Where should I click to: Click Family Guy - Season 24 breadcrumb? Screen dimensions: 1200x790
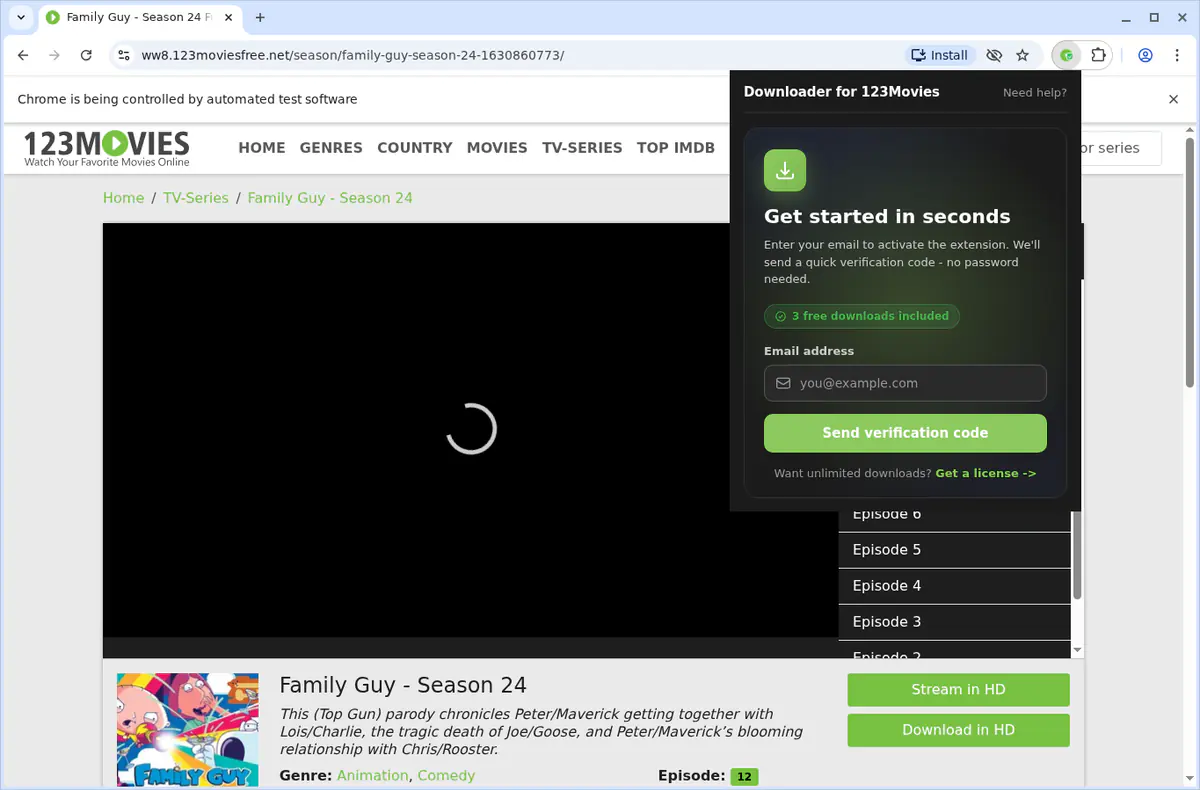[330, 198]
